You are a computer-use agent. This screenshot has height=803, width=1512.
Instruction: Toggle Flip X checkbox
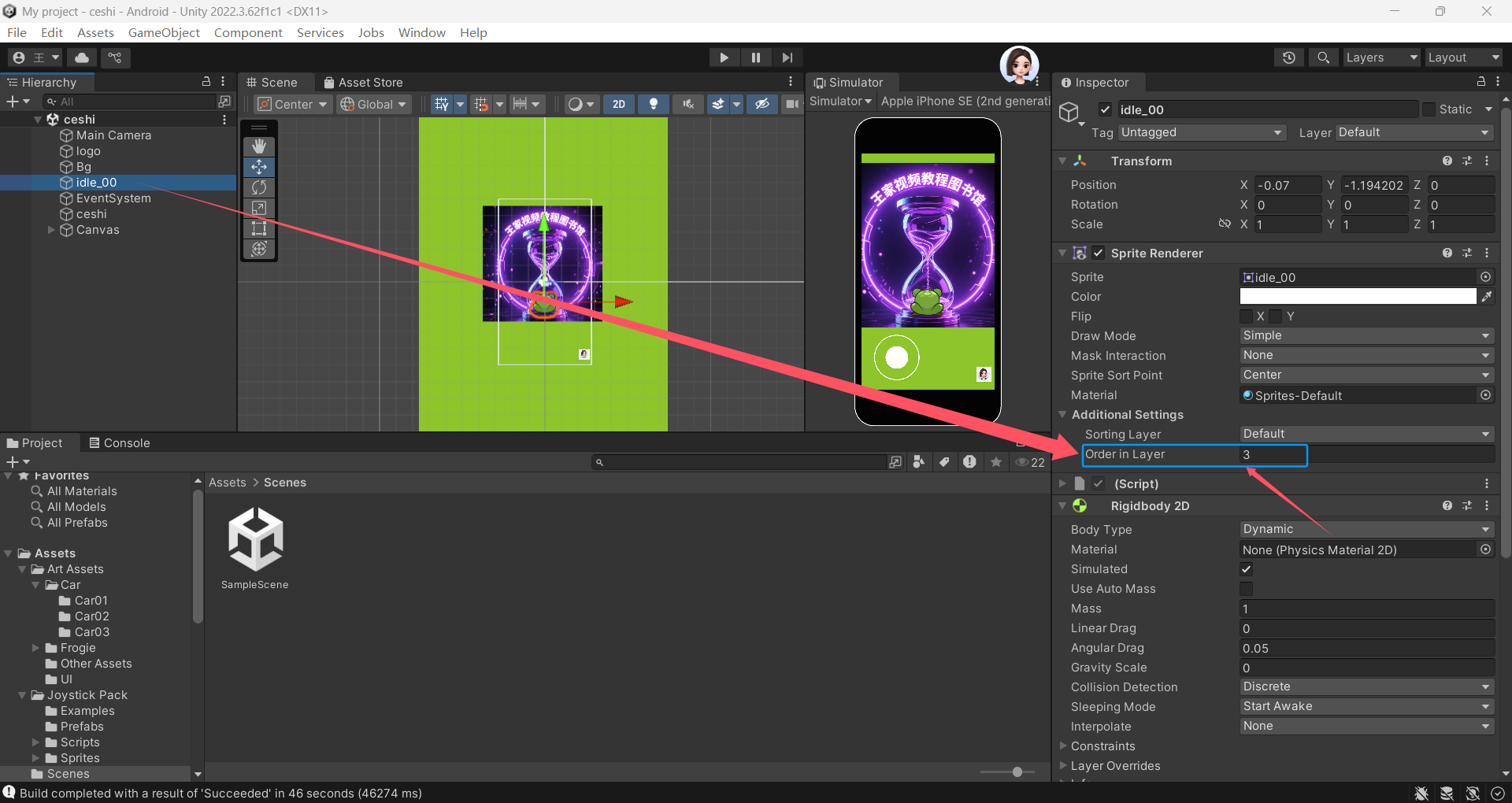(1246, 316)
